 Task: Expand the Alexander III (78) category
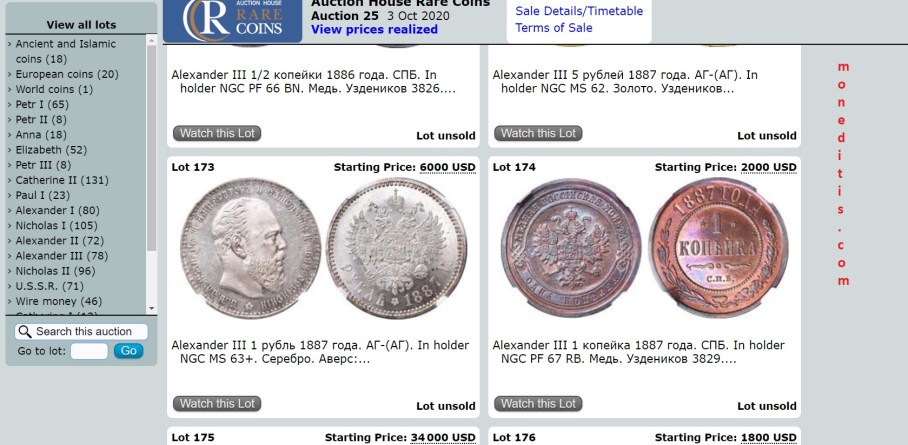[x=61, y=256]
